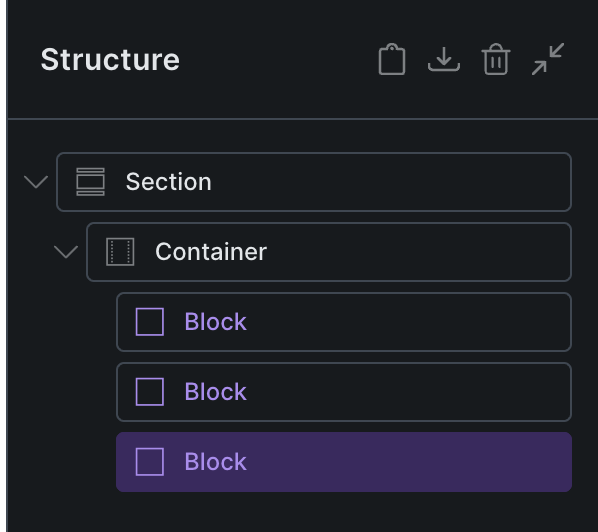Screen dimensions: 598x532
Task: Click the paste clipboard icon in Structure header
Action: point(392,59)
